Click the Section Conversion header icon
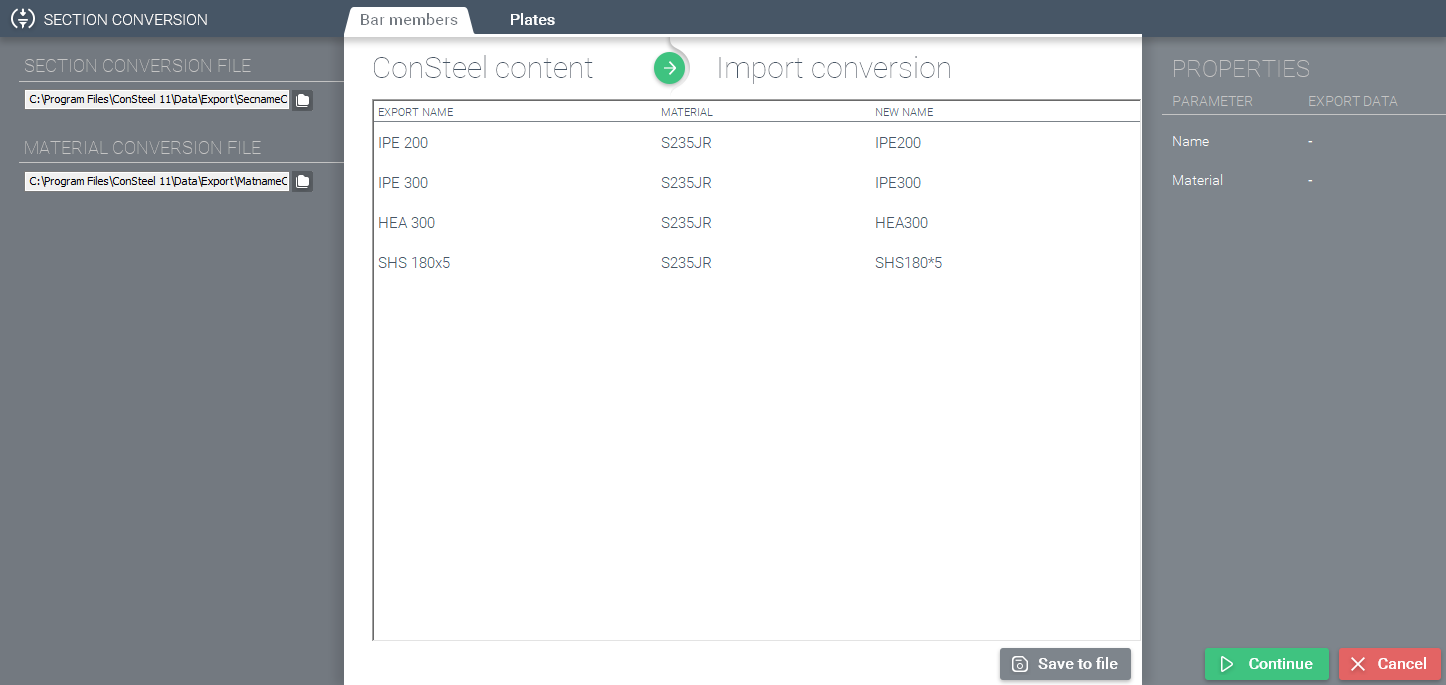Image resolution: width=1446 pixels, height=685 pixels. coord(22,19)
